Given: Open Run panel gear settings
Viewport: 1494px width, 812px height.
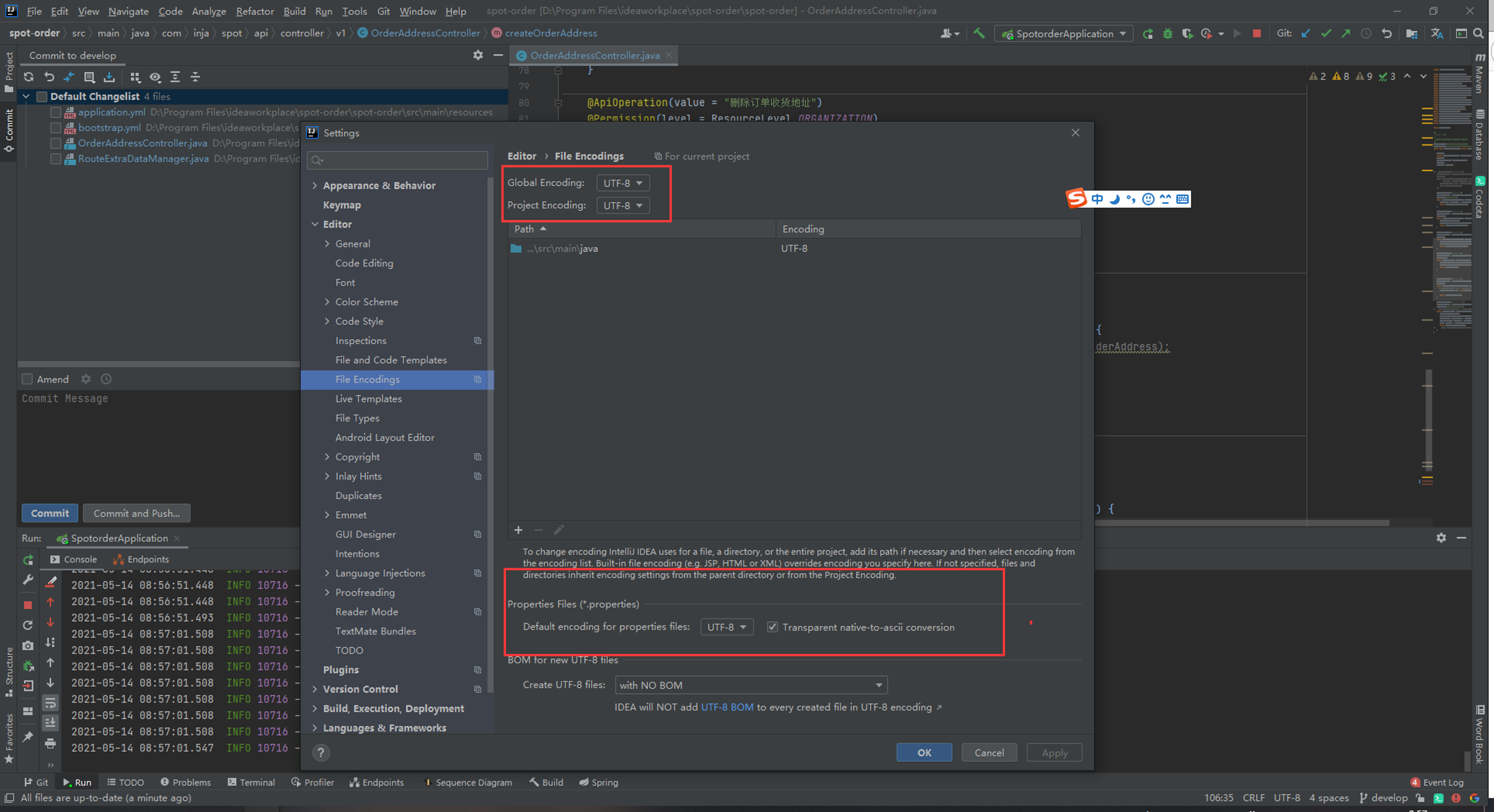Looking at the screenshot, I should pos(1441,537).
